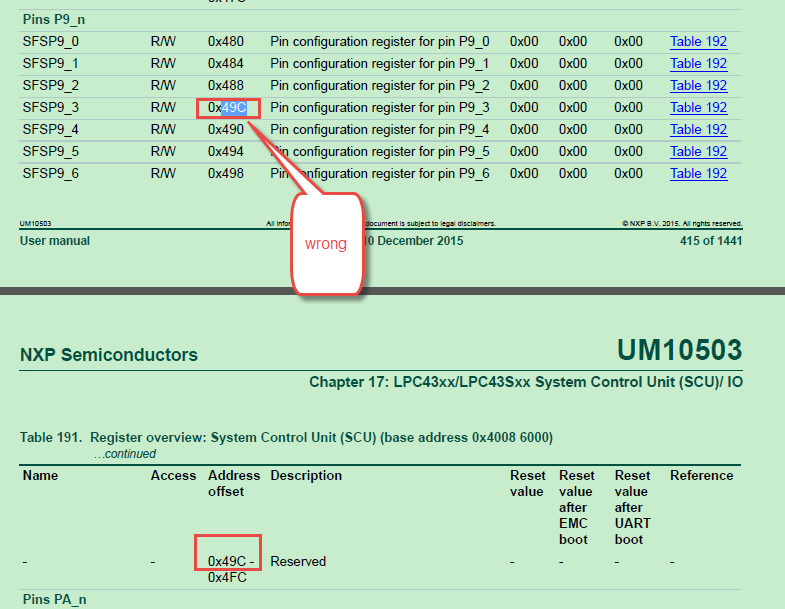This screenshot has width=785, height=609.
Task: Click the R/W access cell for SFSP9_0
Action: tap(163, 42)
